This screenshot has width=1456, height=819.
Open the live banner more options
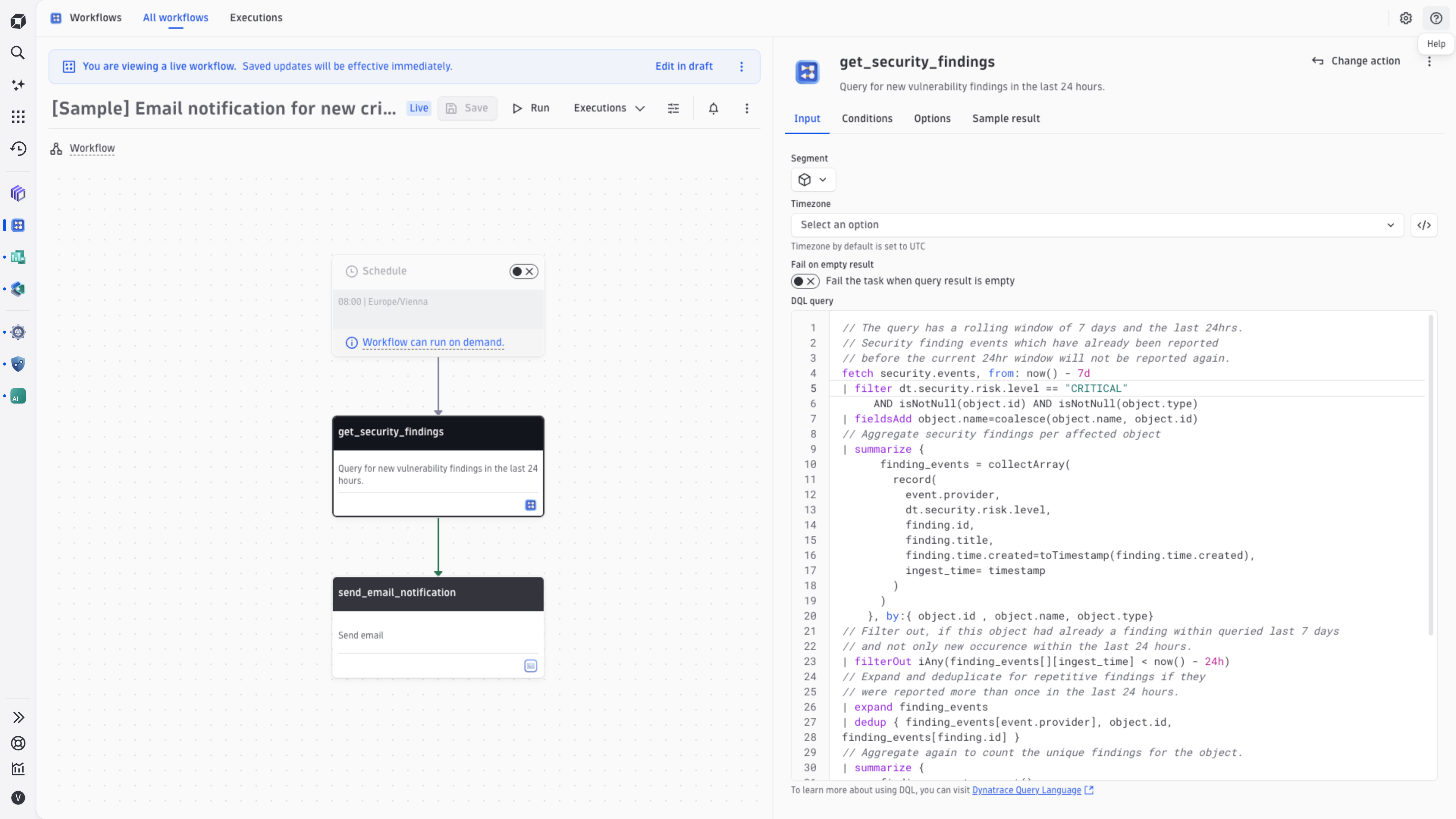tap(742, 67)
